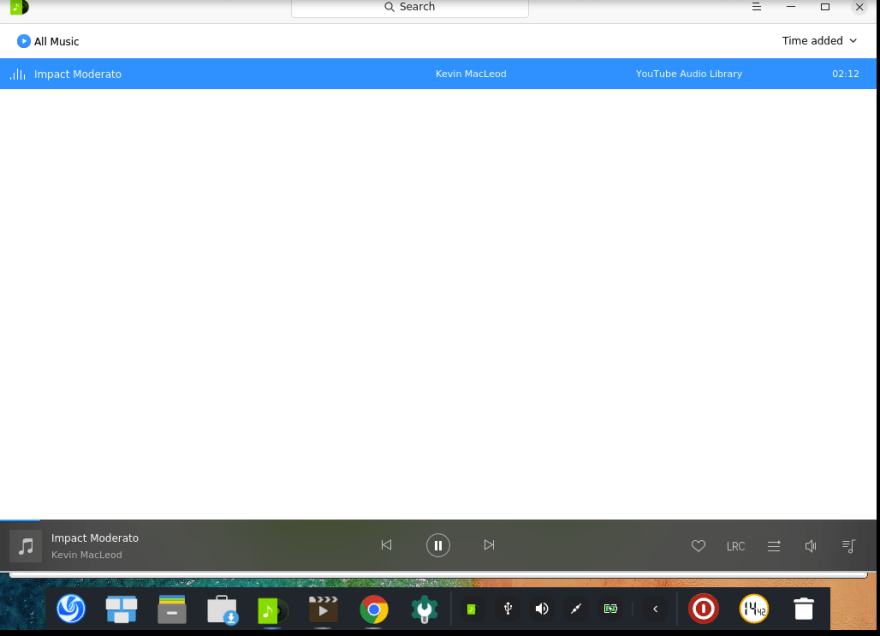Click the playing equalizer bars icon
The width and height of the screenshot is (880, 636).
[17, 74]
